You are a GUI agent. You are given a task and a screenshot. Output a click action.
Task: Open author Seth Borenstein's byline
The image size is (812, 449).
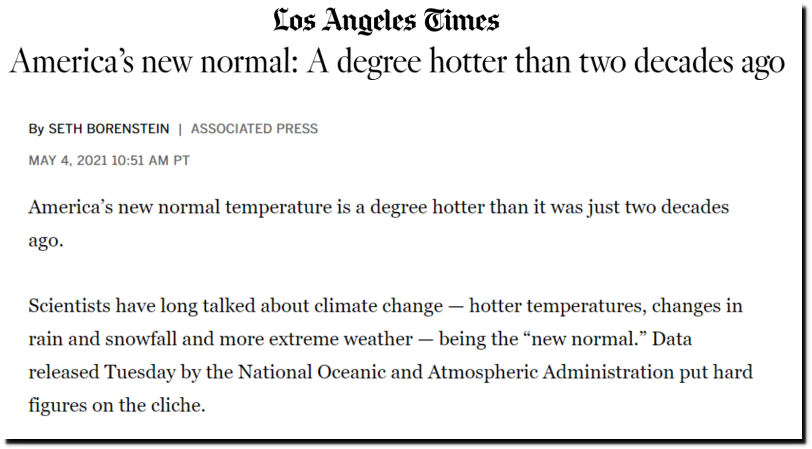tap(109, 128)
